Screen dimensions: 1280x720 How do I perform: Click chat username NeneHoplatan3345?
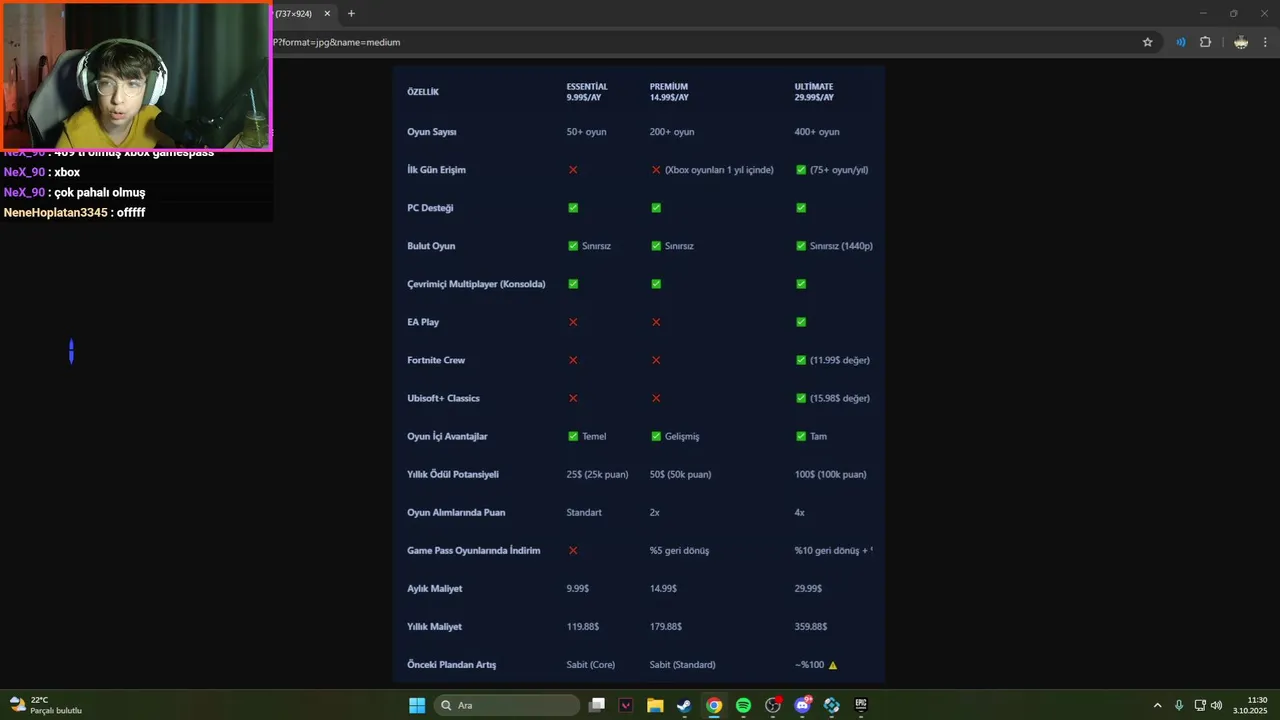(55, 212)
